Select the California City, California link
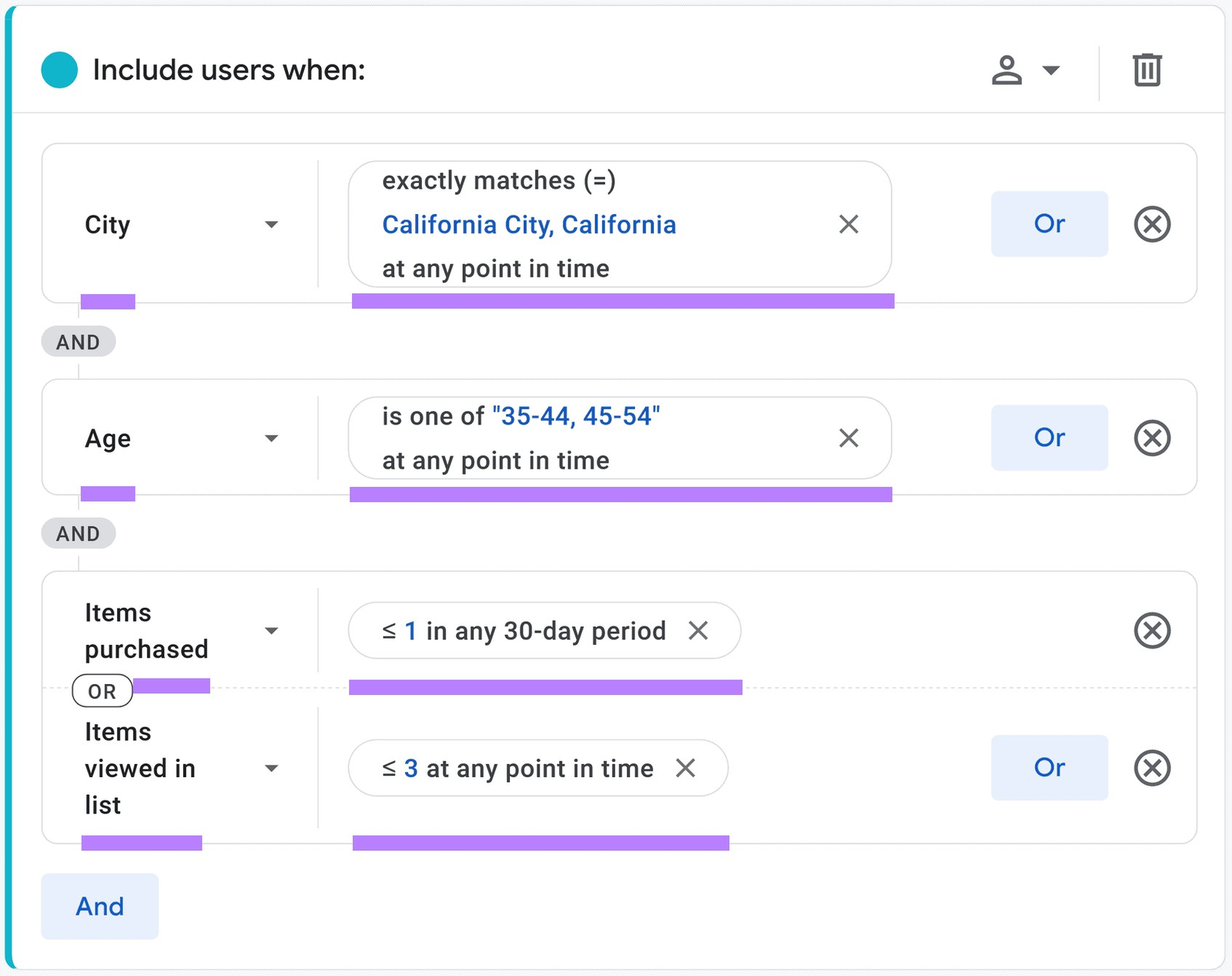The height and width of the screenshot is (976, 1232). [x=529, y=224]
